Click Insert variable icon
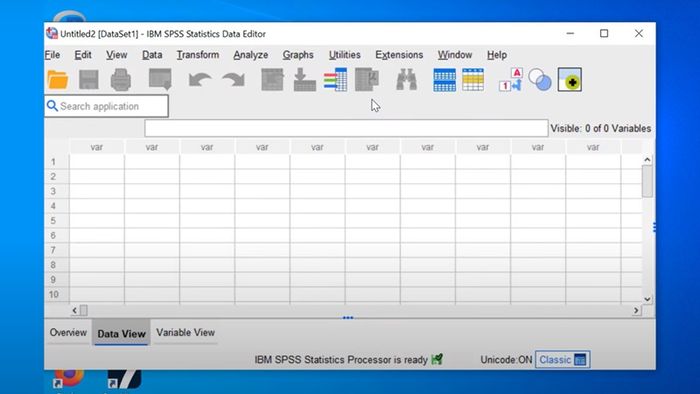700x394 pixels. (x=473, y=80)
